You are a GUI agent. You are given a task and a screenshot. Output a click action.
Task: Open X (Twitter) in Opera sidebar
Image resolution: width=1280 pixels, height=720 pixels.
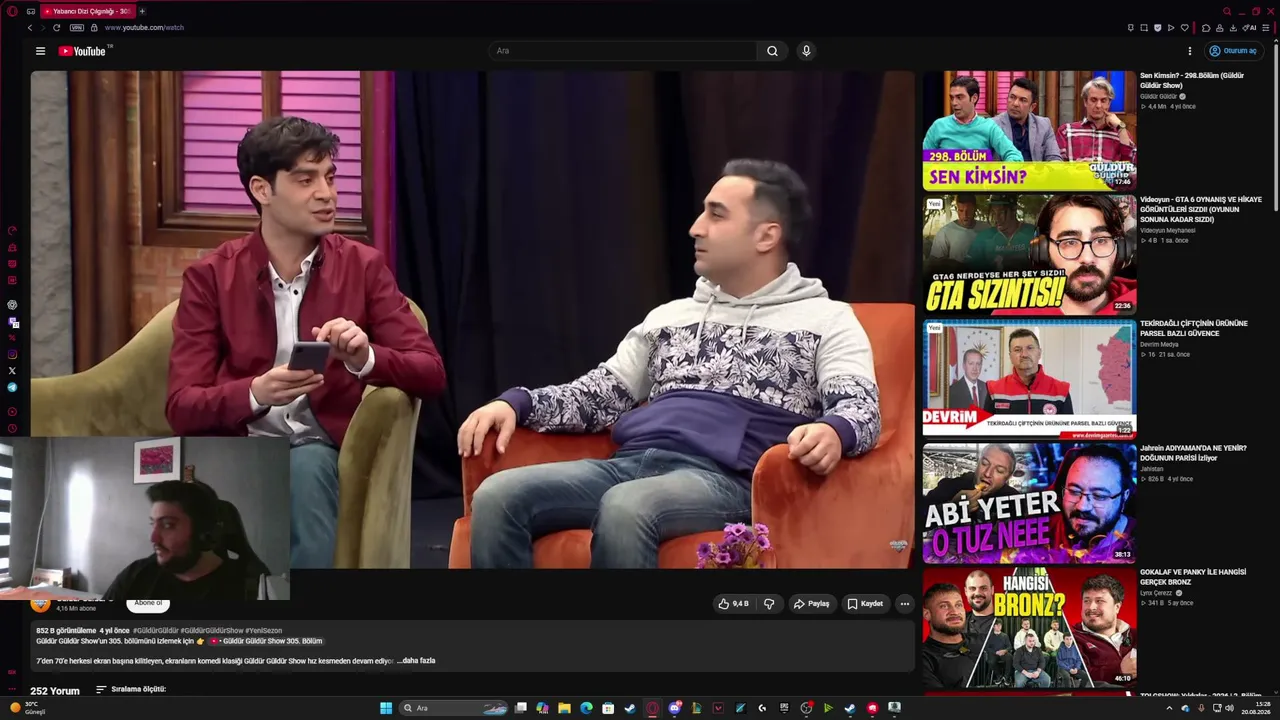(12, 371)
